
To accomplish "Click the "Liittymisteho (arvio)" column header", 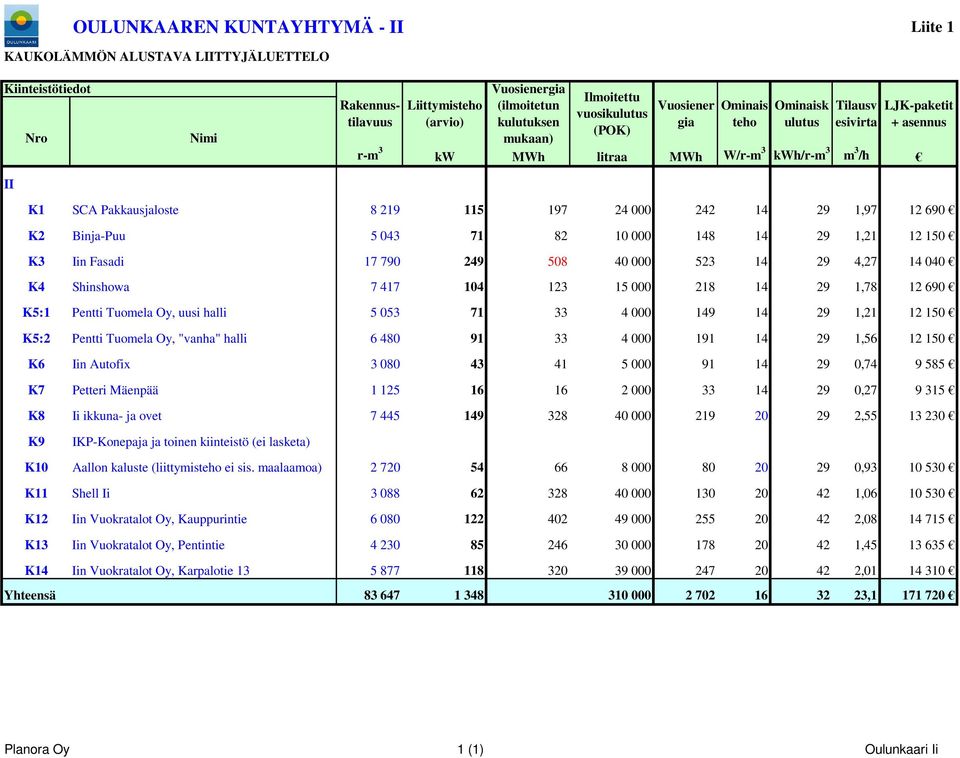I will point(444,114).
